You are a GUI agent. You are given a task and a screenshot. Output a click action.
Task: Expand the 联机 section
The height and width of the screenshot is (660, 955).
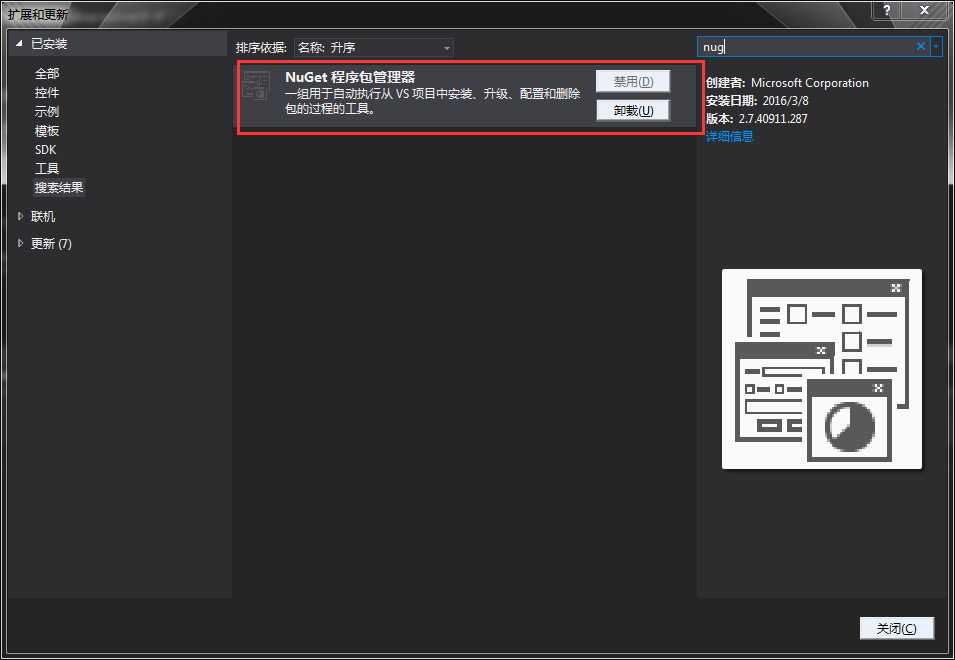tap(20, 216)
